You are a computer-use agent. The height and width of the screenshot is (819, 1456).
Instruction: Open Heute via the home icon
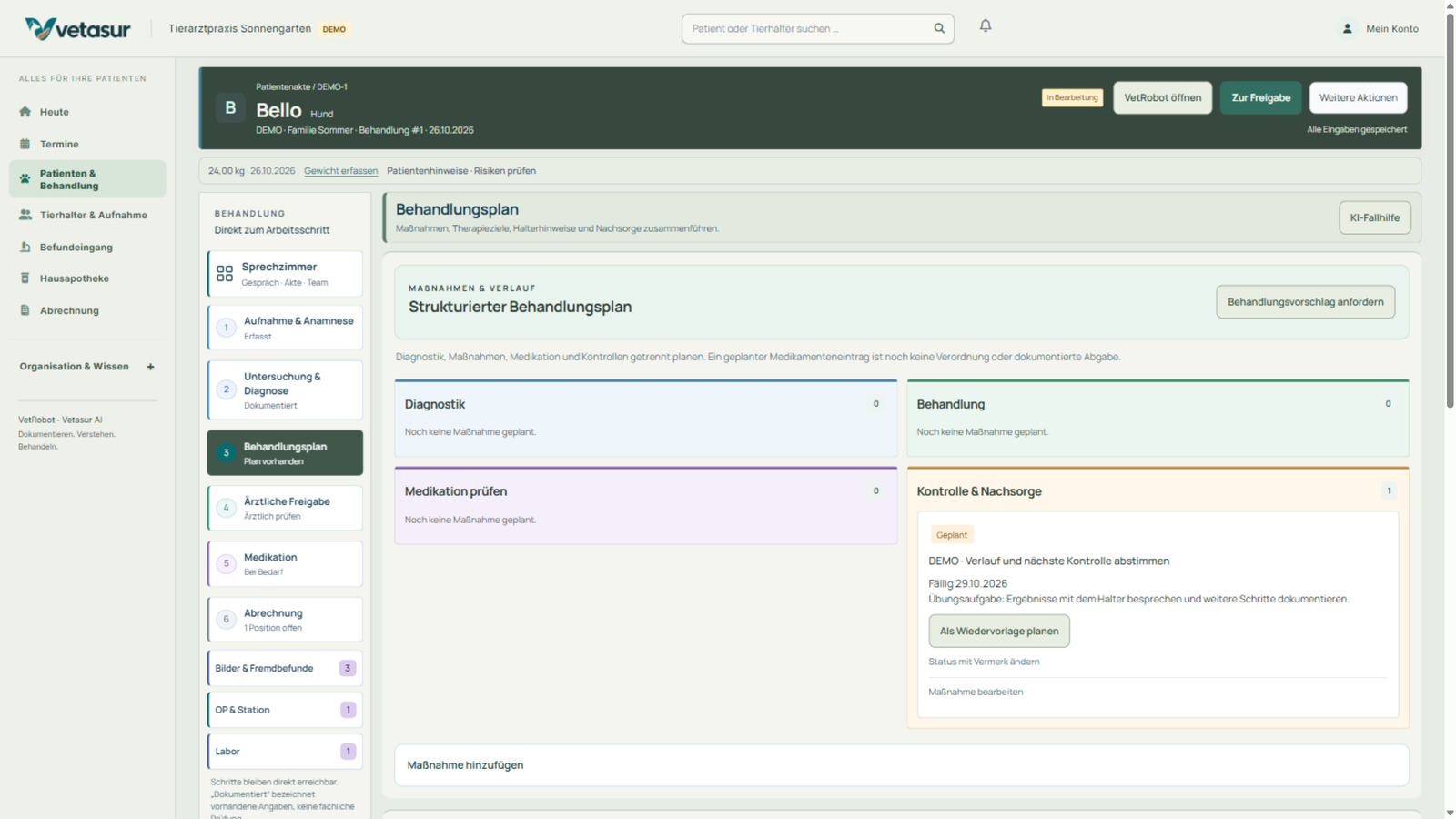tap(25, 112)
